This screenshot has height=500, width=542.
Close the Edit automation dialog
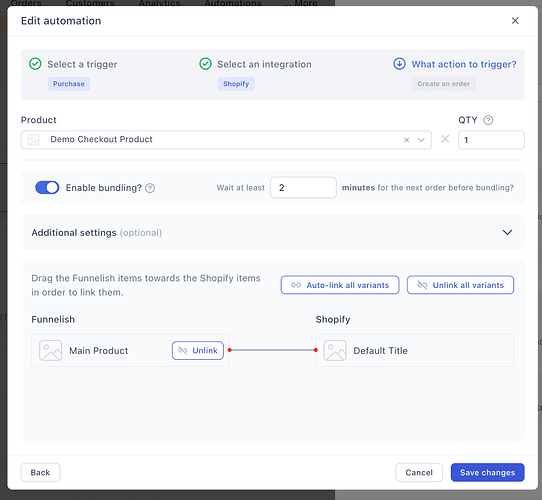click(515, 21)
